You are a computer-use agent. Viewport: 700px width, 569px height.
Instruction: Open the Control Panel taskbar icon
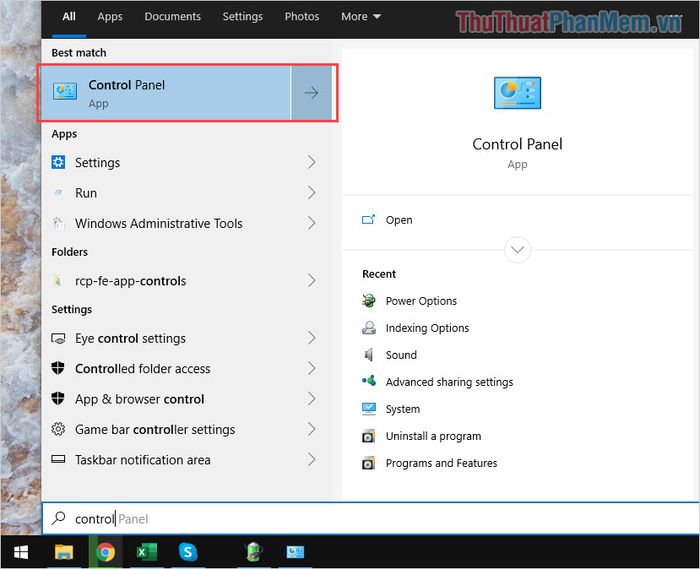295,552
